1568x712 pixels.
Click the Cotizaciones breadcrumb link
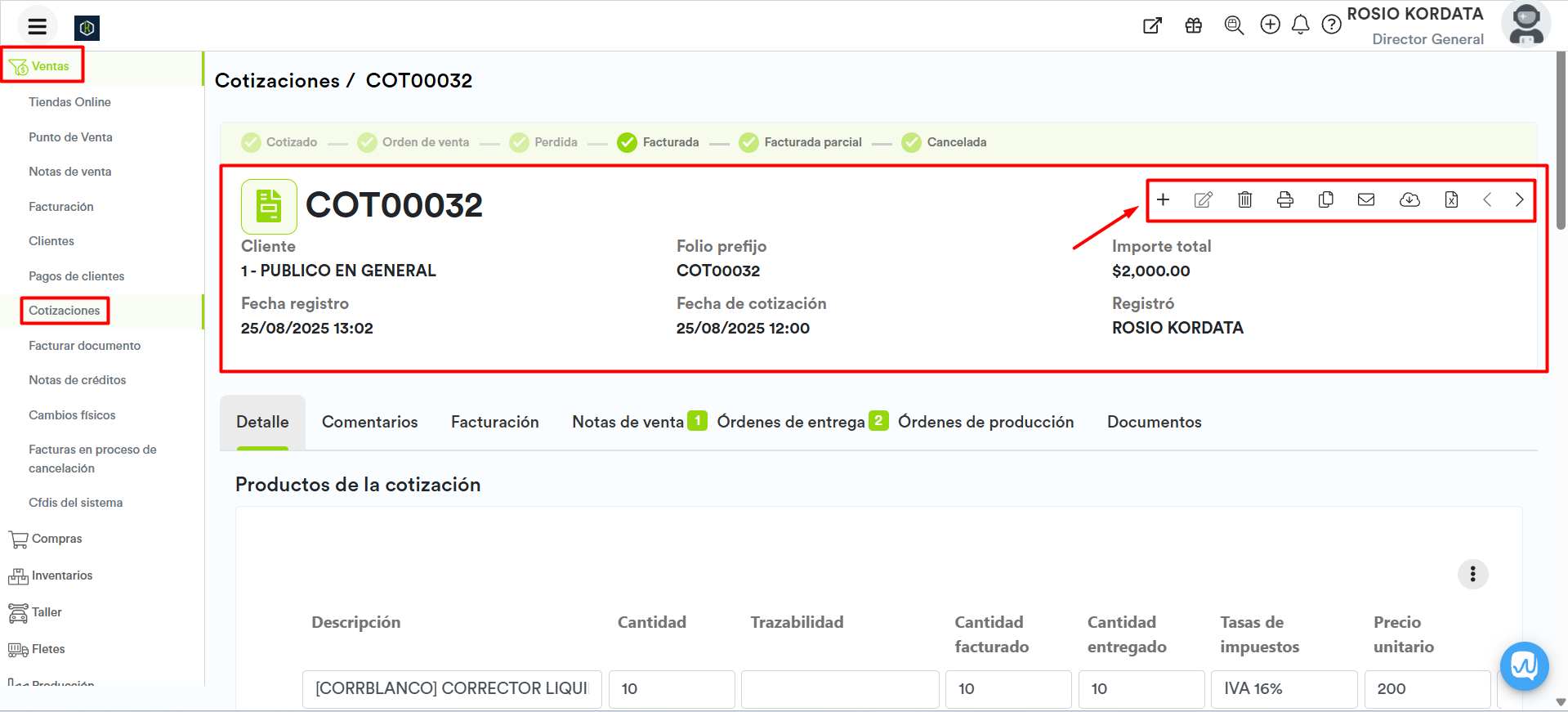tap(277, 81)
